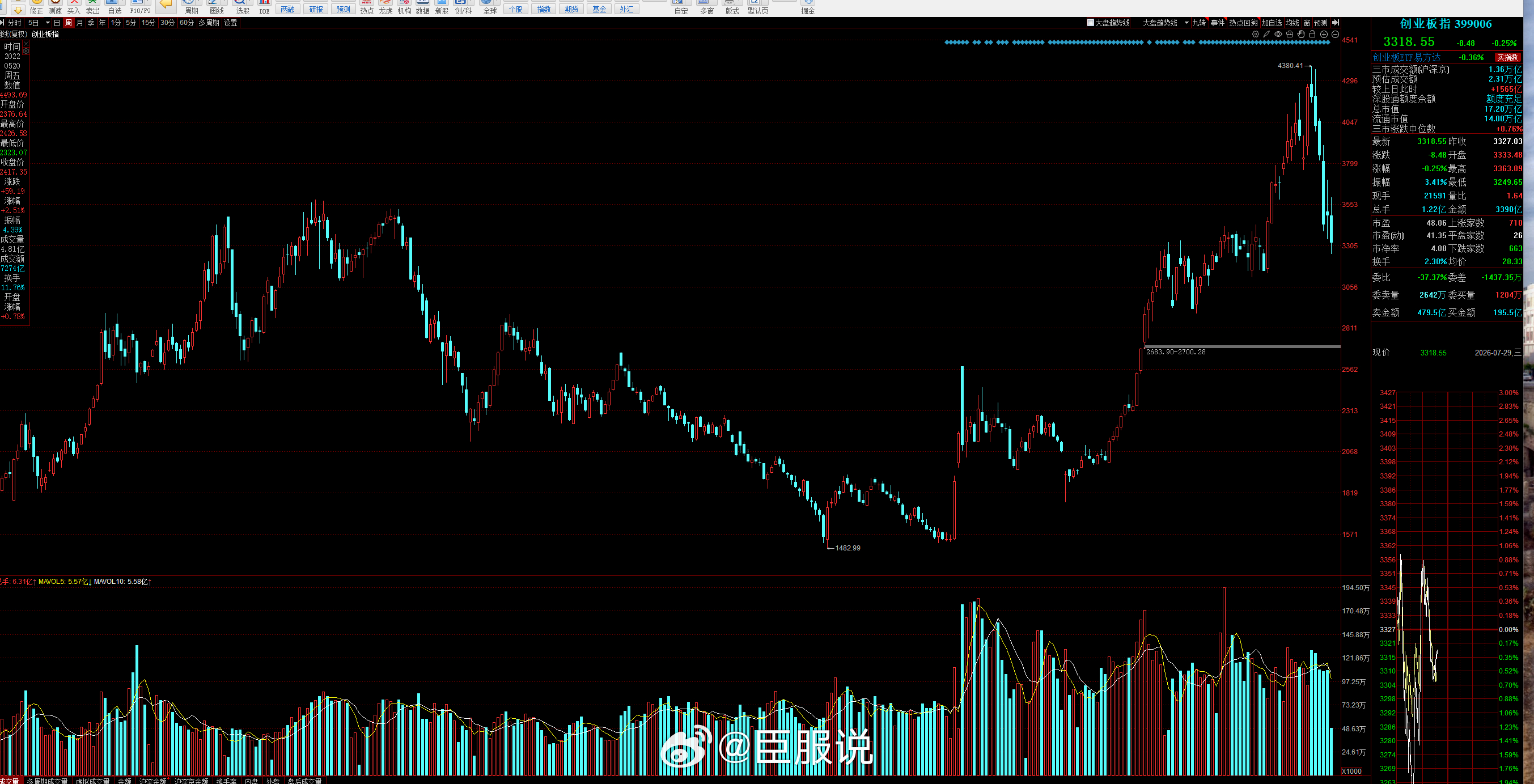This screenshot has width=1534, height=784.
Task: Open F10/F9 company info
Action: 140,7
